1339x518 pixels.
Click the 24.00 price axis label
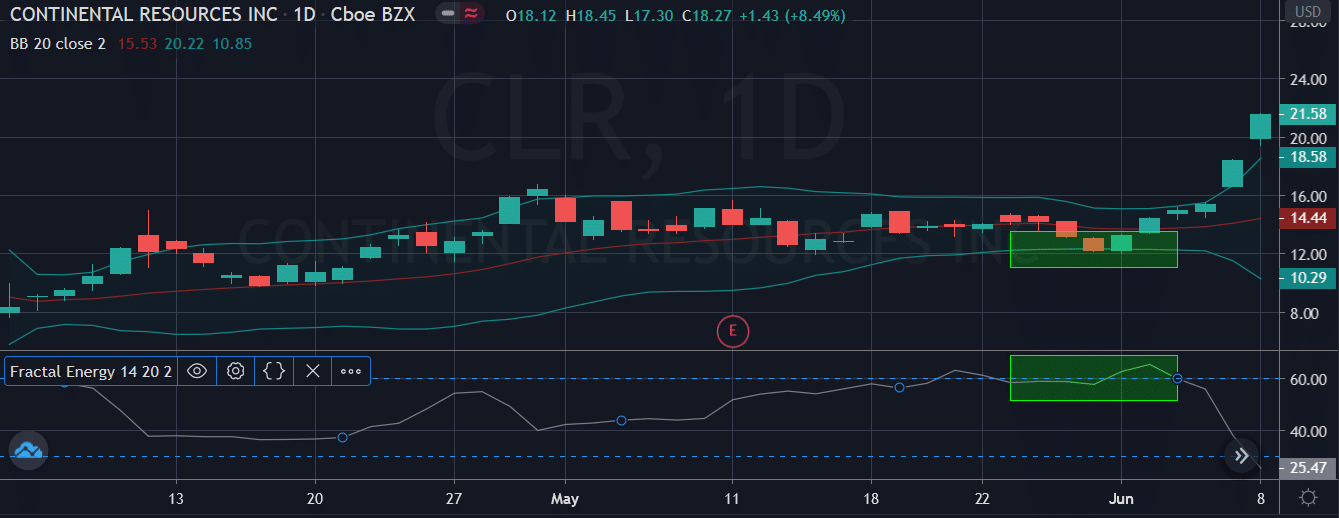click(1308, 80)
